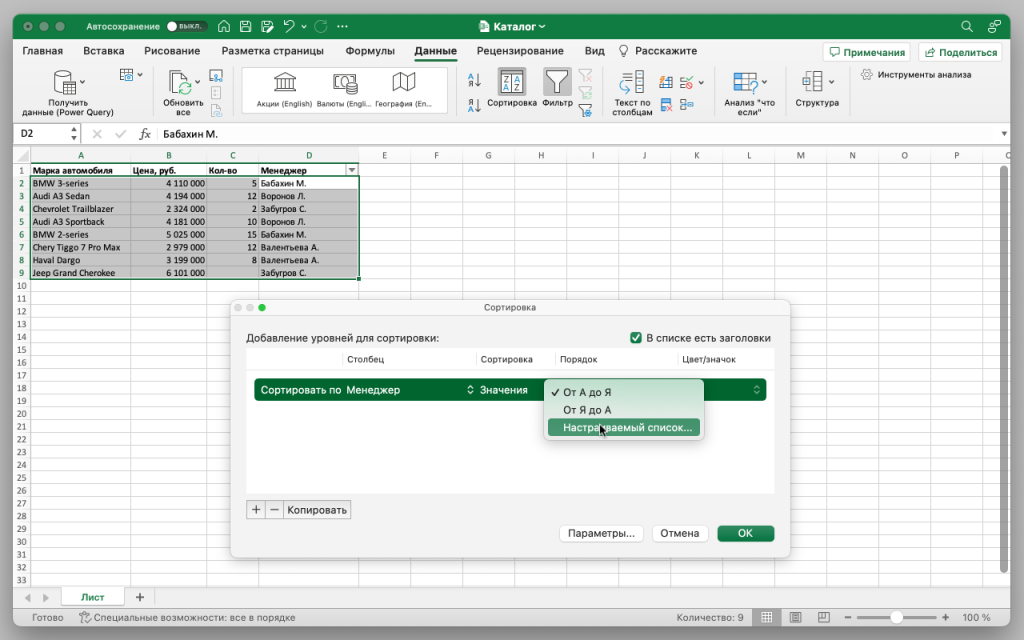Click the Фильтр funnel button

pyautogui.click(x=557, y=88)
